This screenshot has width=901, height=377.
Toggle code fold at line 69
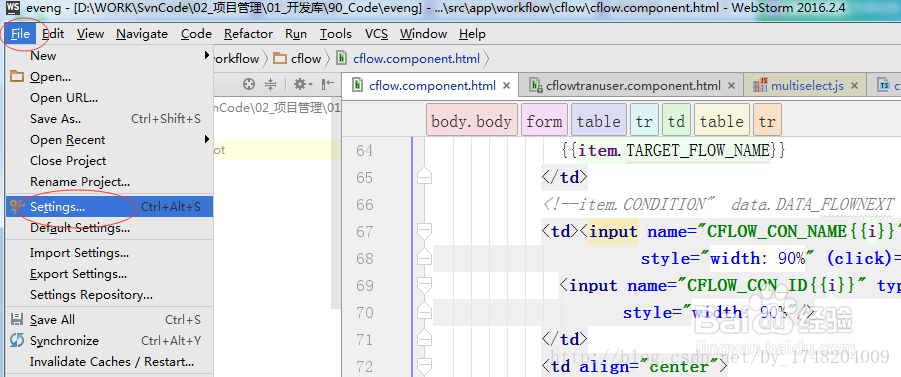(425, 286)
